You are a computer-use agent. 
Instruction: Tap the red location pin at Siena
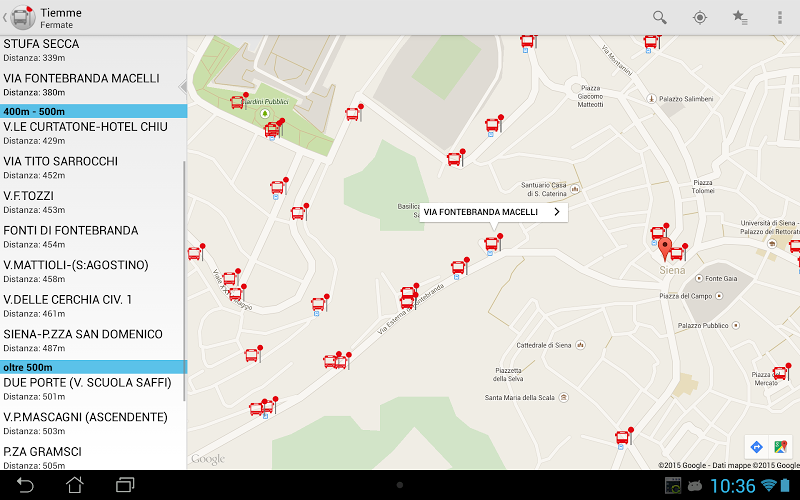[x=665, y=249]
